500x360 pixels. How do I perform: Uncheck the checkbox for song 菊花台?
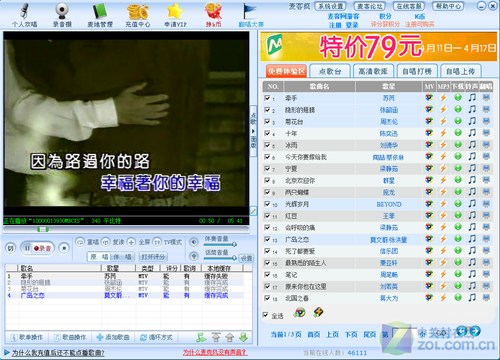click(267, 121)
